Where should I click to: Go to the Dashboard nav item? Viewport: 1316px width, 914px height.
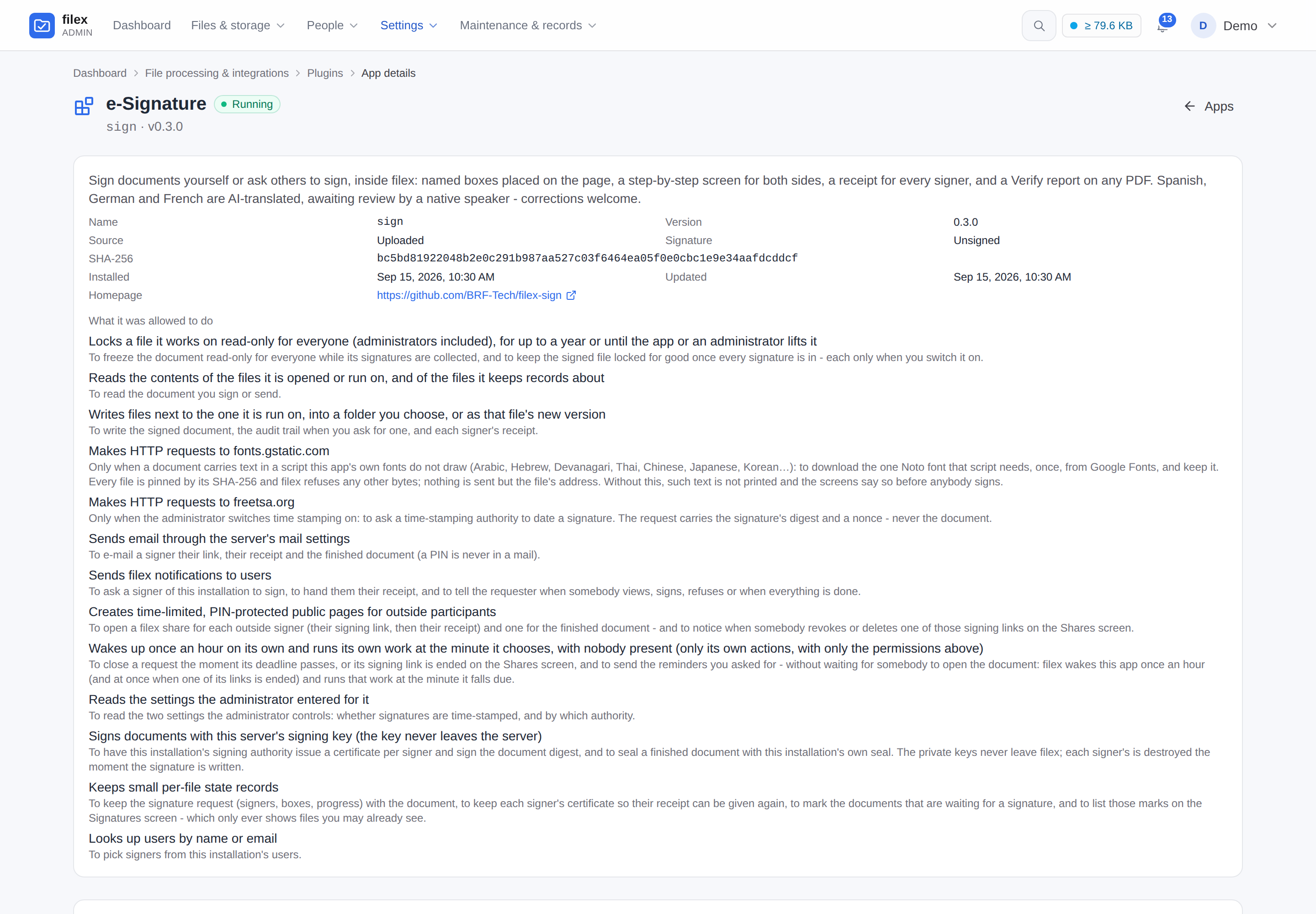pyautogui.click(x=142, y=25)
